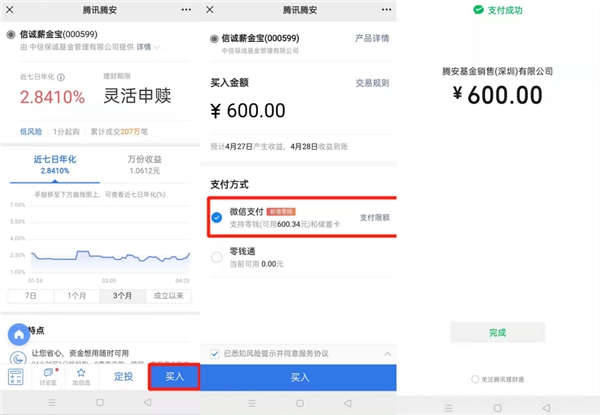Tap the 新增零钱 red tag
600x415 pixels.
pos(281,212)
